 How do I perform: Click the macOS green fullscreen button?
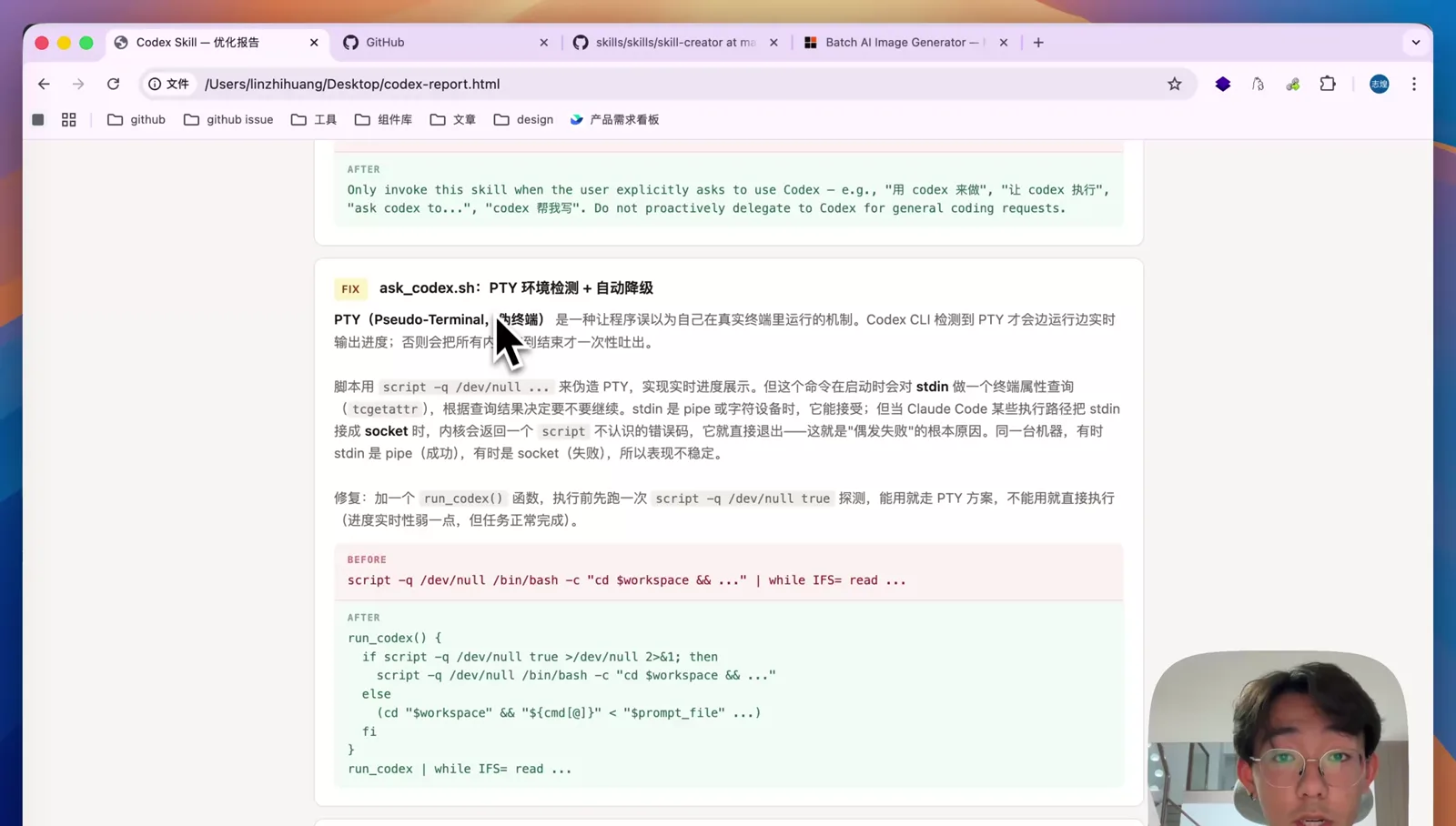tap(86, 43)
